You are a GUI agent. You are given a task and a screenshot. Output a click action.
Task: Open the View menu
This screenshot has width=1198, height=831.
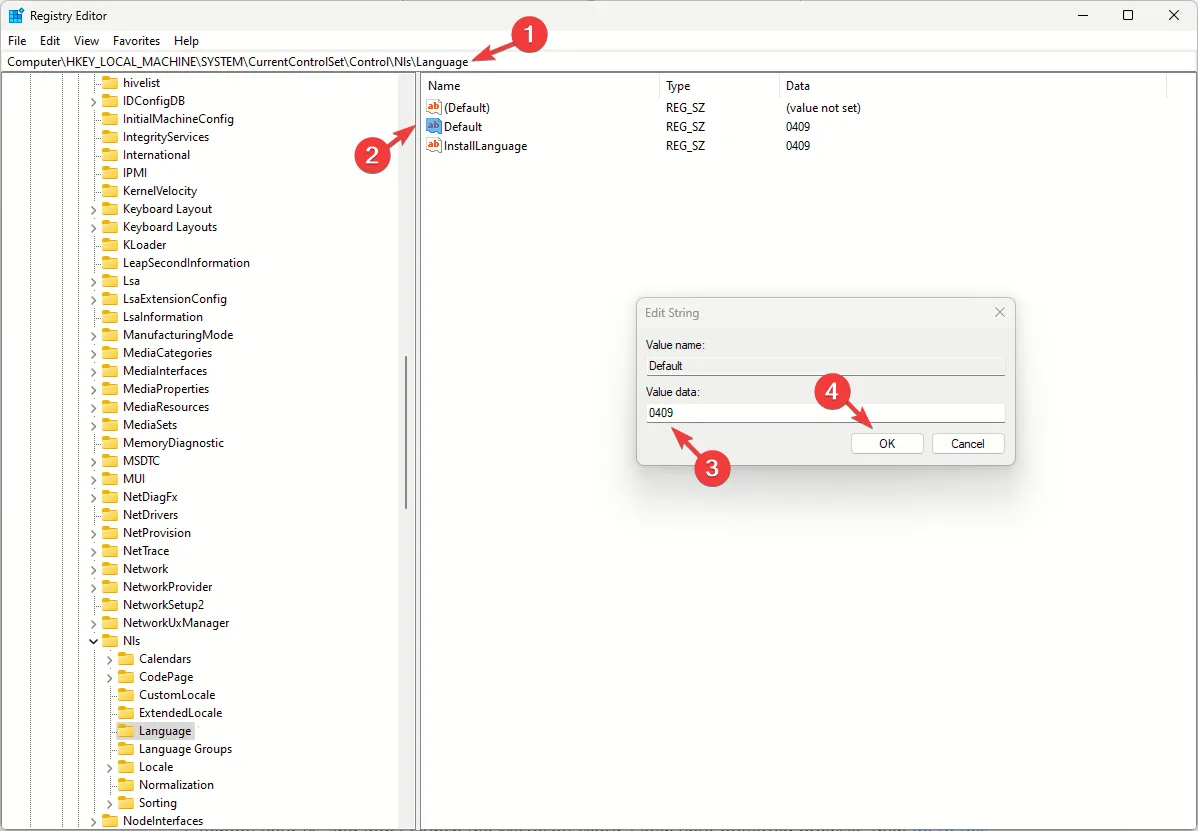click(x=86, y=40)
